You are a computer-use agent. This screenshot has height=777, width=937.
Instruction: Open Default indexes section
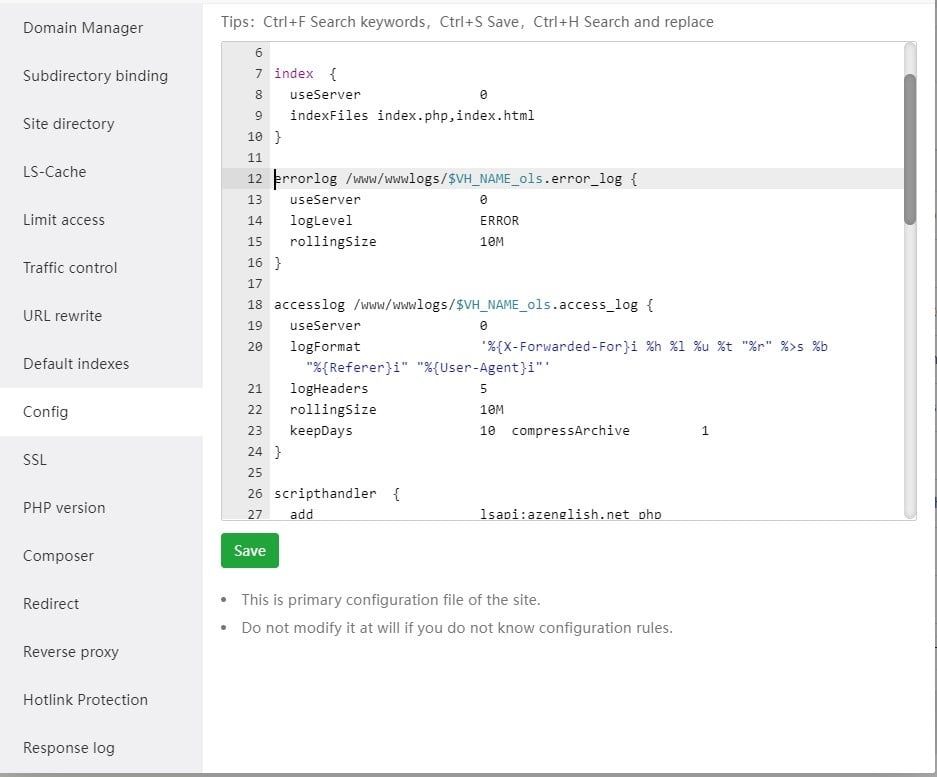(76, 364)
